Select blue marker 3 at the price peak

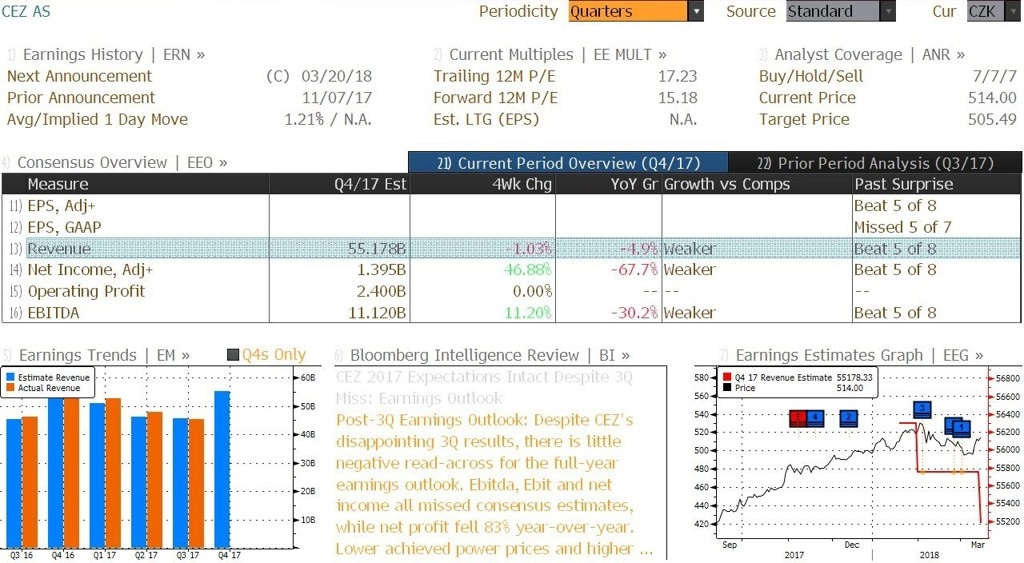click(x=922, y=410)
